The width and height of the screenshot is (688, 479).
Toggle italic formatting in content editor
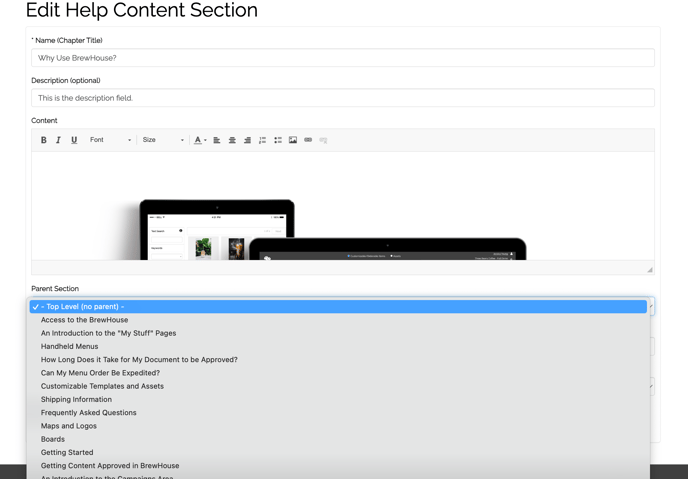click(x=58, y=140)
